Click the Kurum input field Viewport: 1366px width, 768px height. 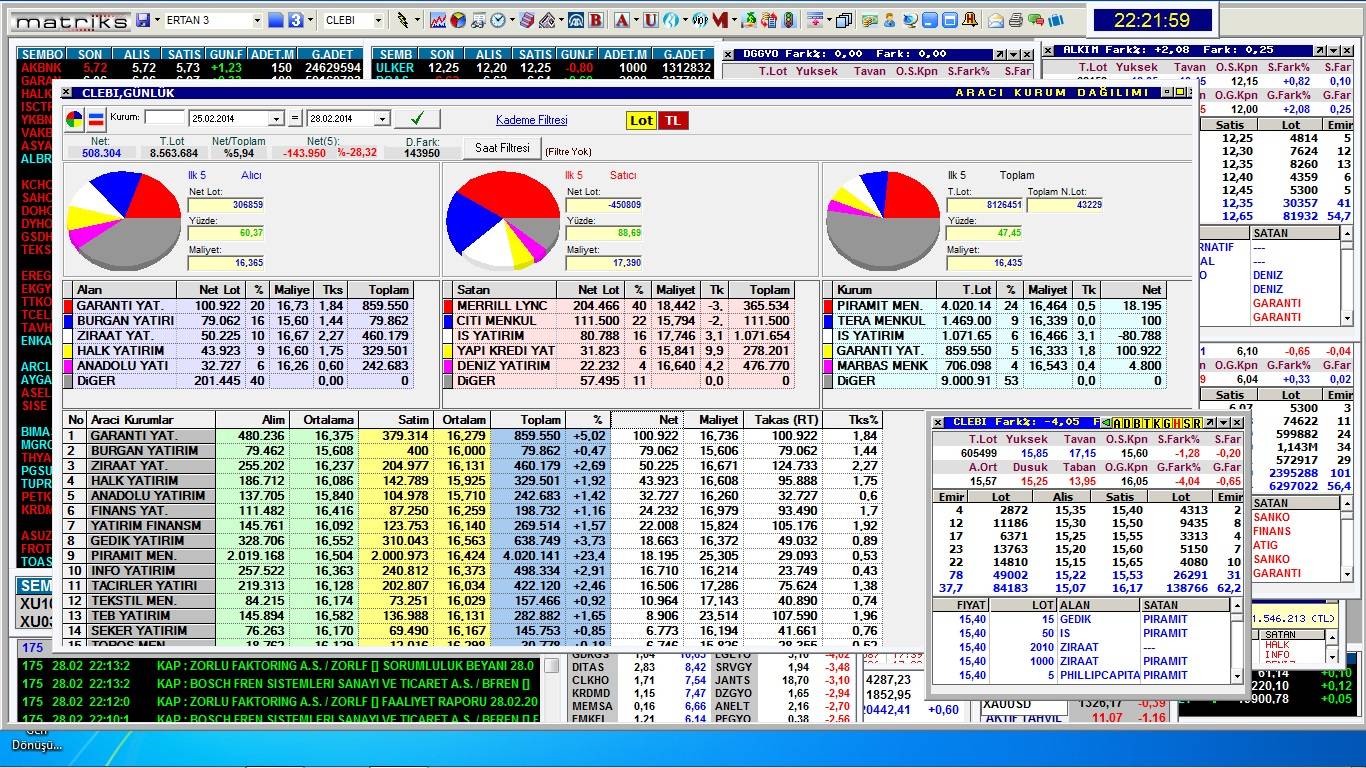tap(164, 118)
